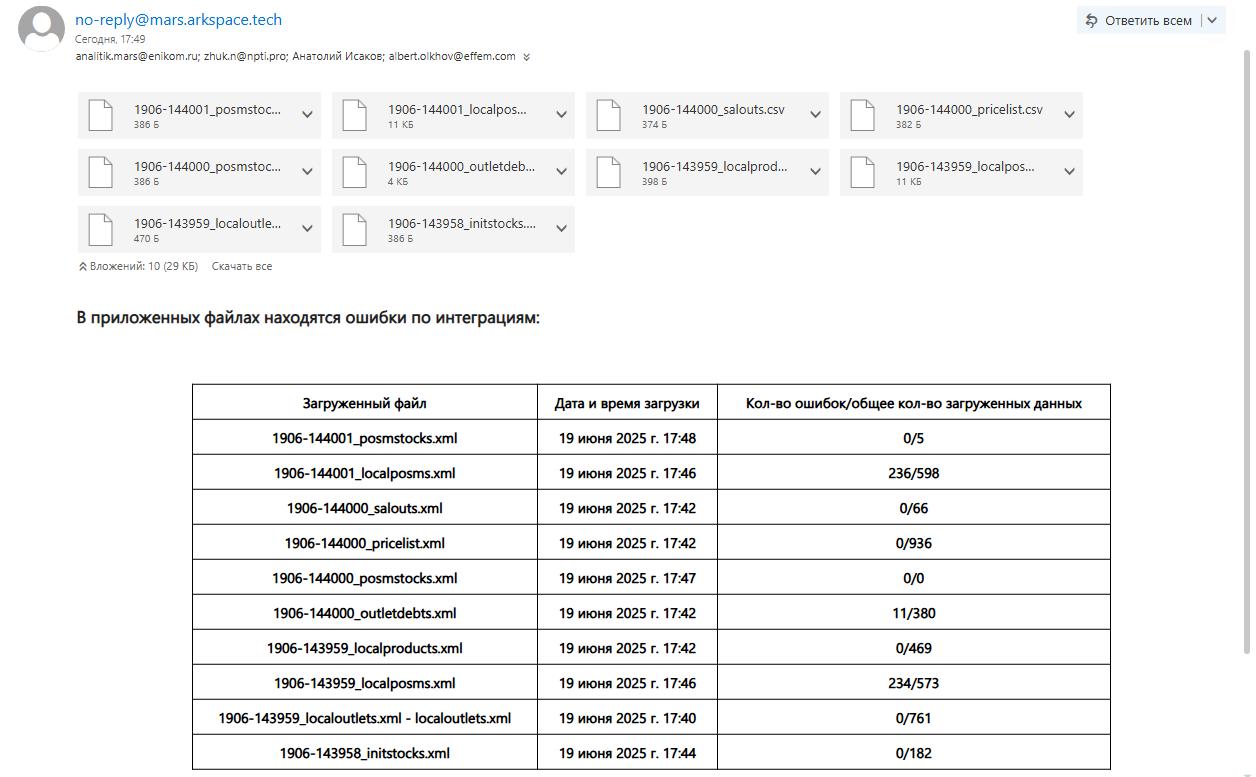Click recipient Анатолий Исаков
This screenshot has height=777, width=1256.
pos(338,56)
